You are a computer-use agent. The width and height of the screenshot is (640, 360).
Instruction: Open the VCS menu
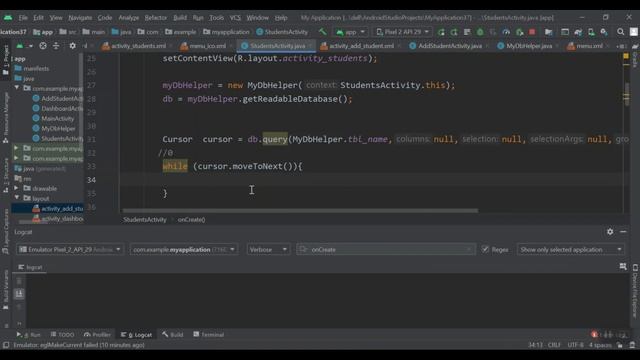pyautogui.click(x=235, y=18)
